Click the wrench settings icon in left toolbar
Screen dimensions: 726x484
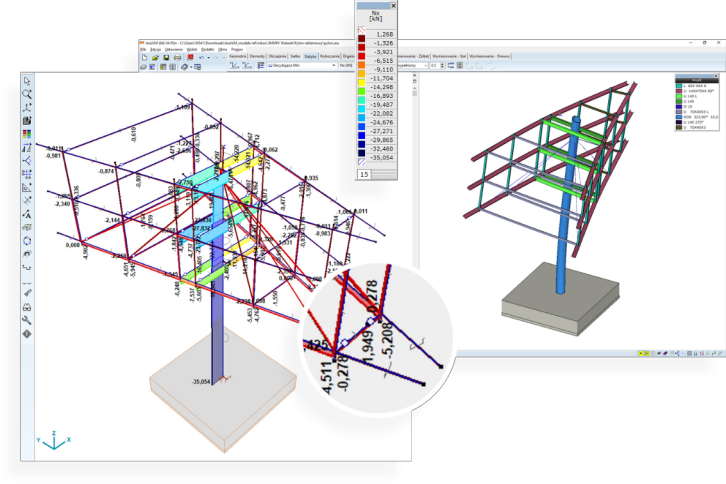click(27, 319)
